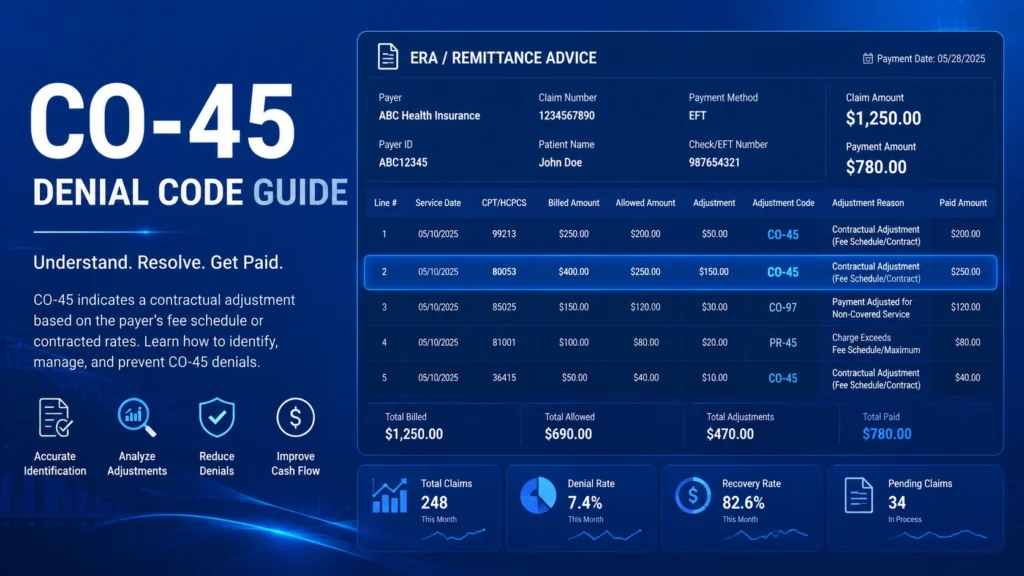Click the Line # column header
Viewport: 1024px width, 576px height.
point(385,203)
